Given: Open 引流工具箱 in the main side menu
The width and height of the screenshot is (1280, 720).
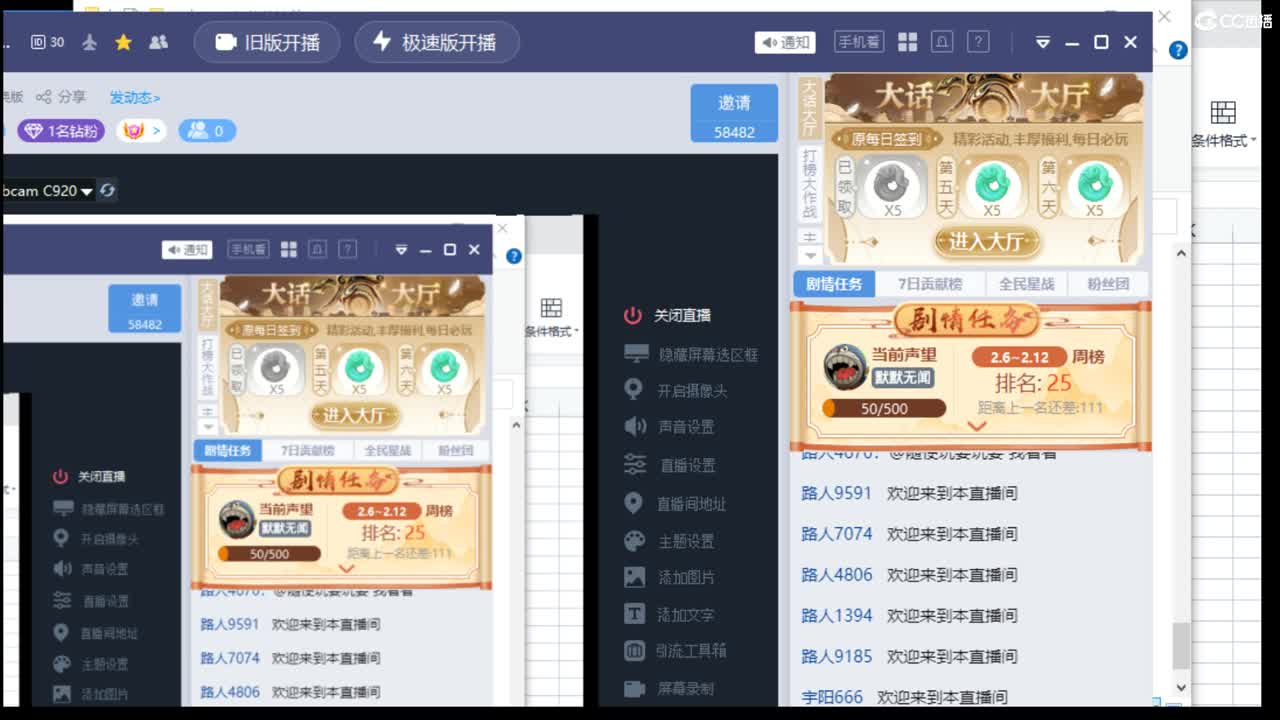Looking at the screenshot, I should pyautogui.click(x=675, y=651).
